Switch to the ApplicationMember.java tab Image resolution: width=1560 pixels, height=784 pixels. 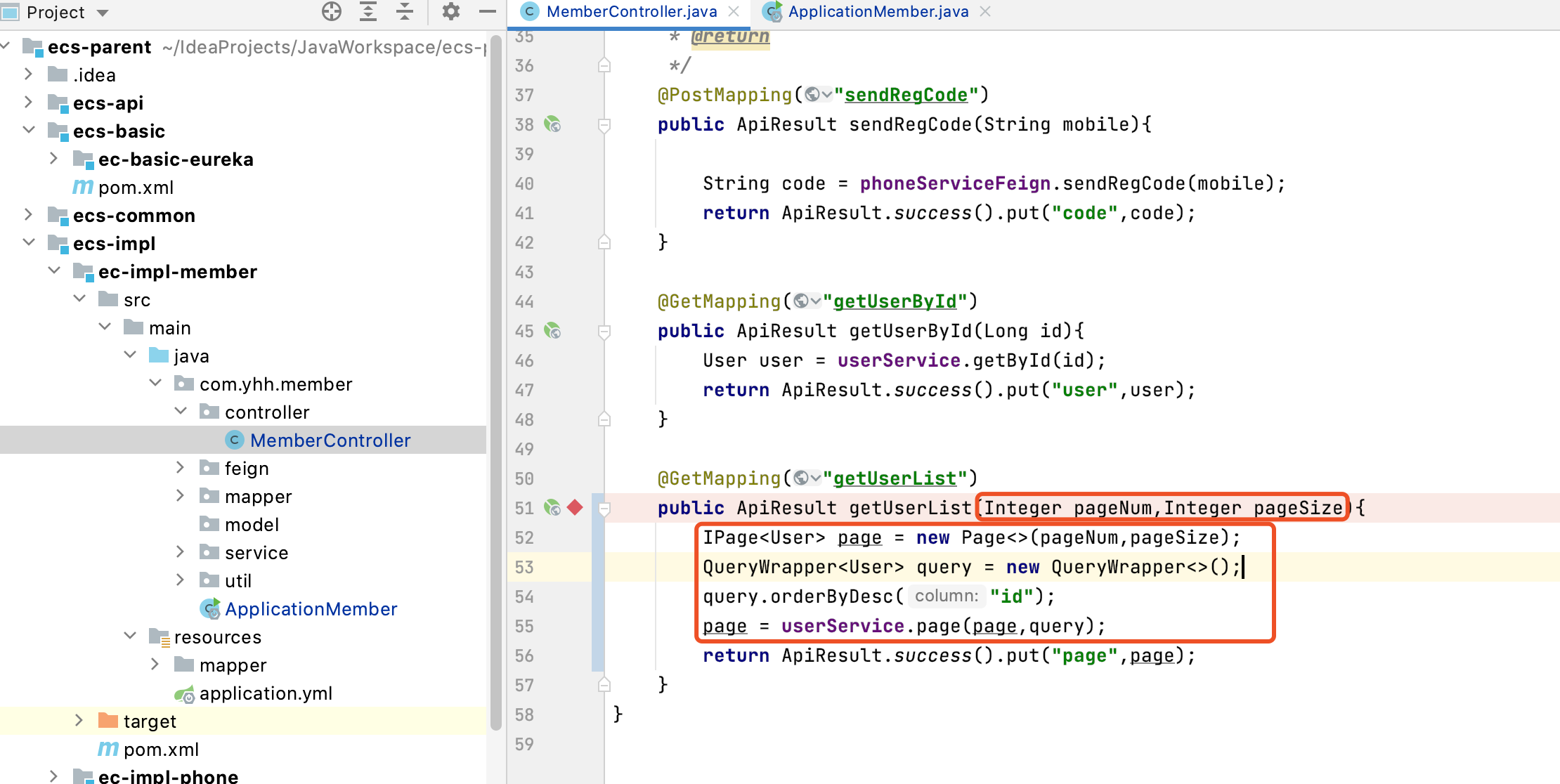[878, 11]
